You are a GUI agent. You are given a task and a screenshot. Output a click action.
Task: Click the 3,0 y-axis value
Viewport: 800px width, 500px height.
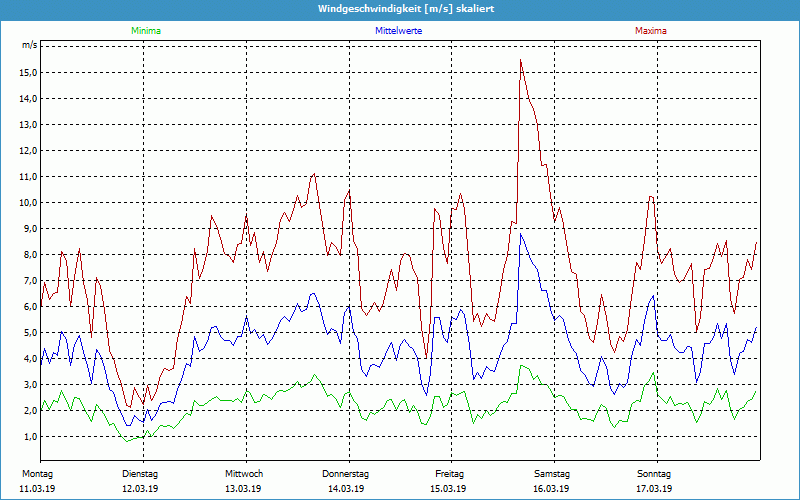(30, 385)
